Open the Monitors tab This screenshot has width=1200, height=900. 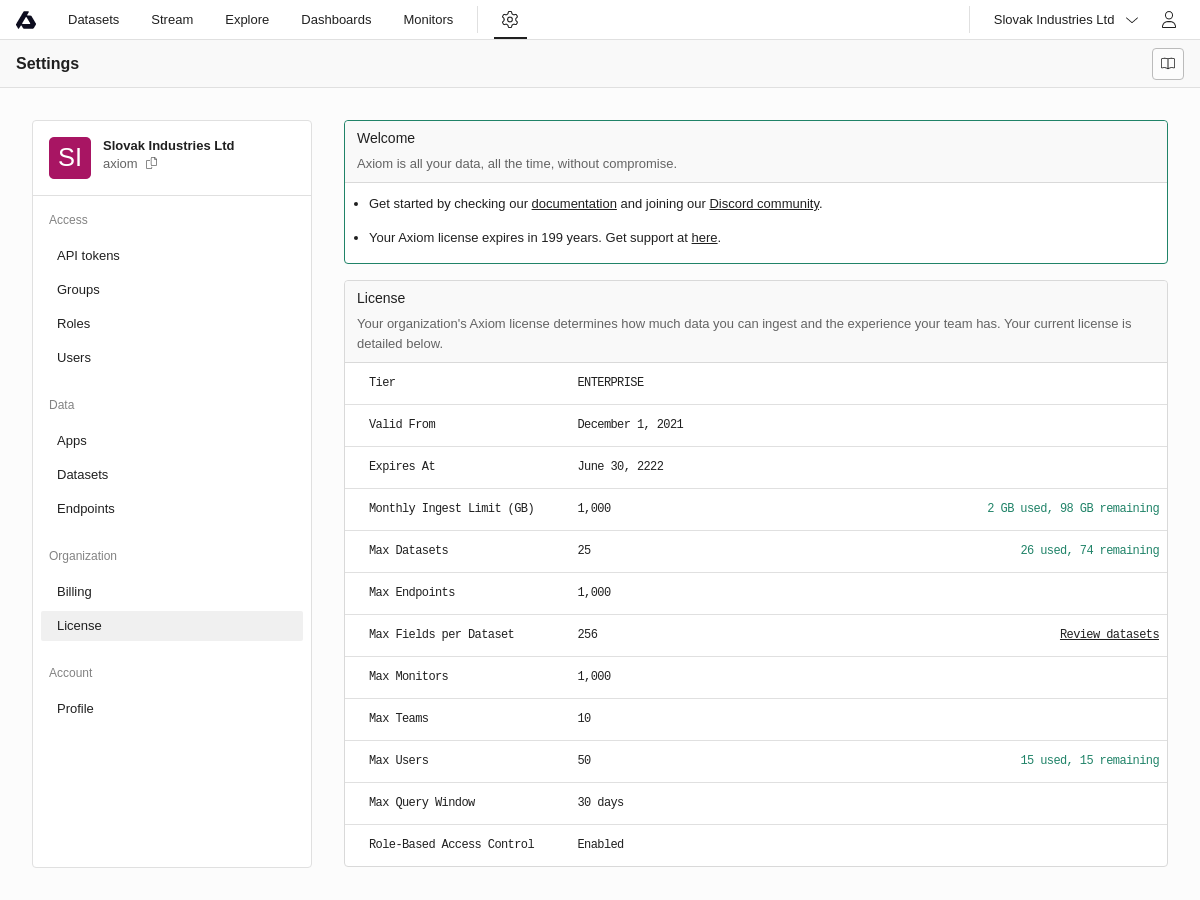click(428, 20)
